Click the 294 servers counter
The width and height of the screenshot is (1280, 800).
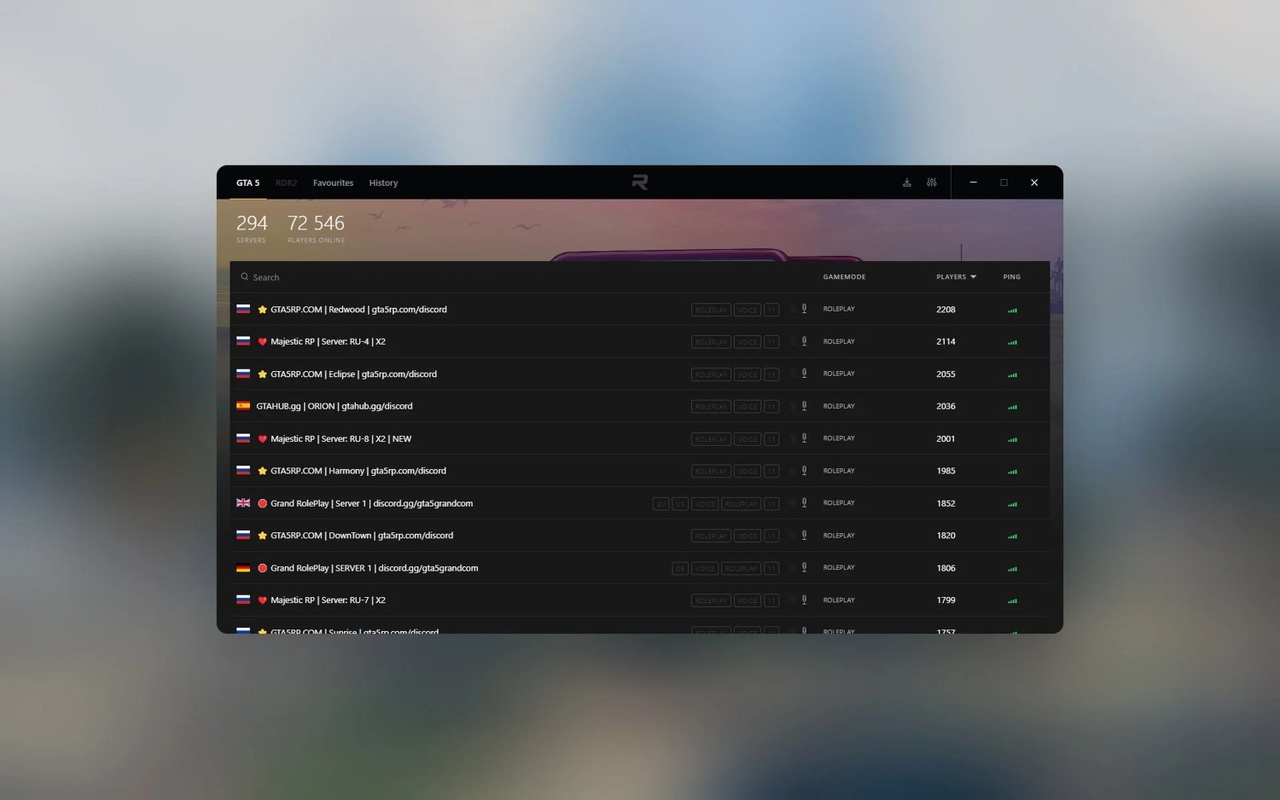coord(252,228)
